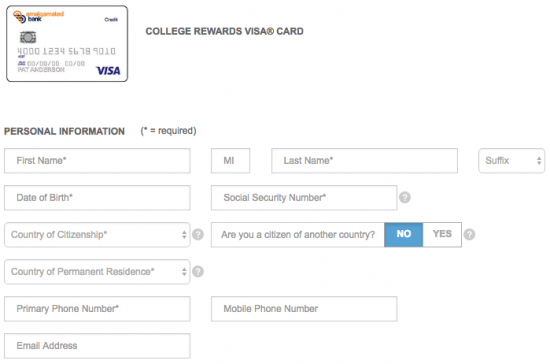Open help icon next to Country of Citizenship
The image size is (550, 364).
[x=198, y=234]
